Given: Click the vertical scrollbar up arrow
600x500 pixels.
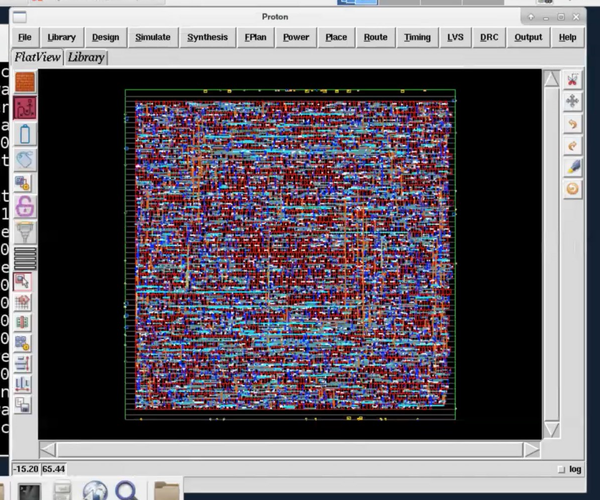Looking at the screenshot, I should (x=551, y=79).
